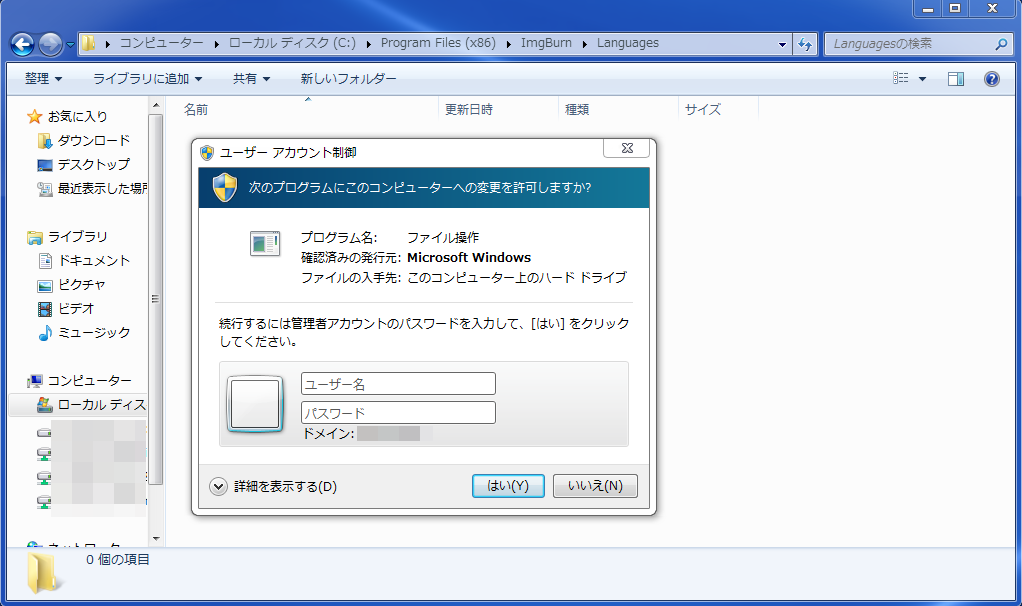Select 最近表示した場所 in the navigation pane
Viewport: 1022px width, 606px height.
[102, 188]
